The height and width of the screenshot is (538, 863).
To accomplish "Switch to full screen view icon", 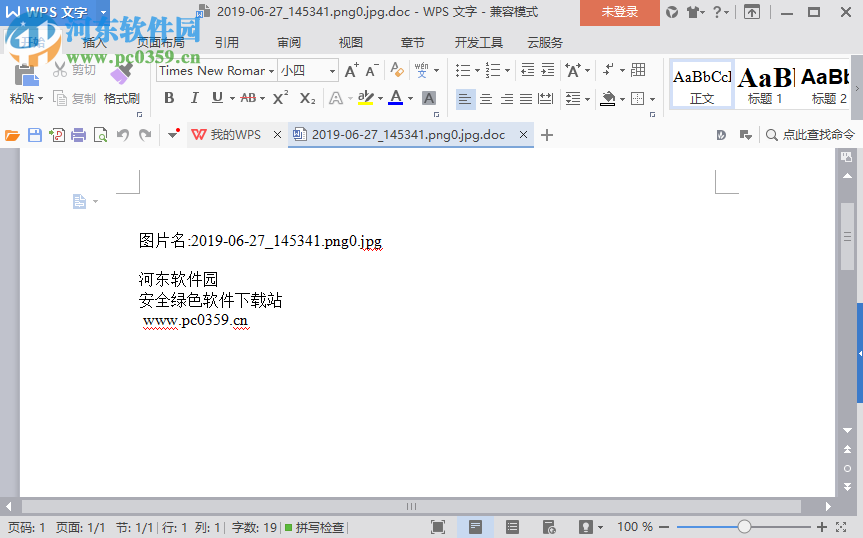I will 438,528.
